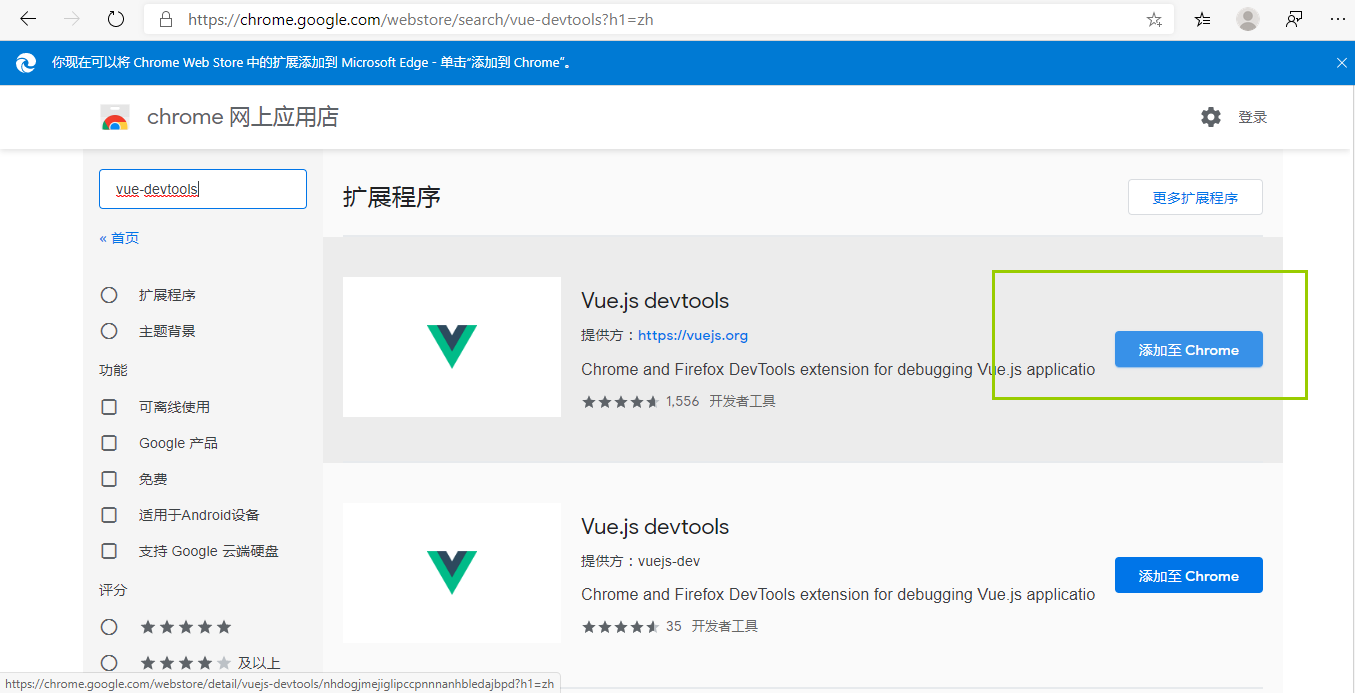The width and height of the screenshot is (1355, 693).
Task: Add vuejs.org's Vue.js devtools to Chrome
Action: click(1189, 350)
